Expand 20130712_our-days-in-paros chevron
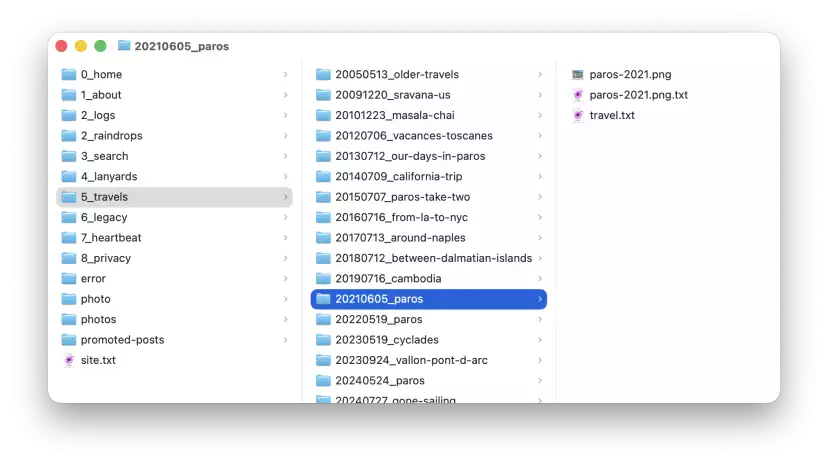Viewport: 828px width, 466px height. 540,156
